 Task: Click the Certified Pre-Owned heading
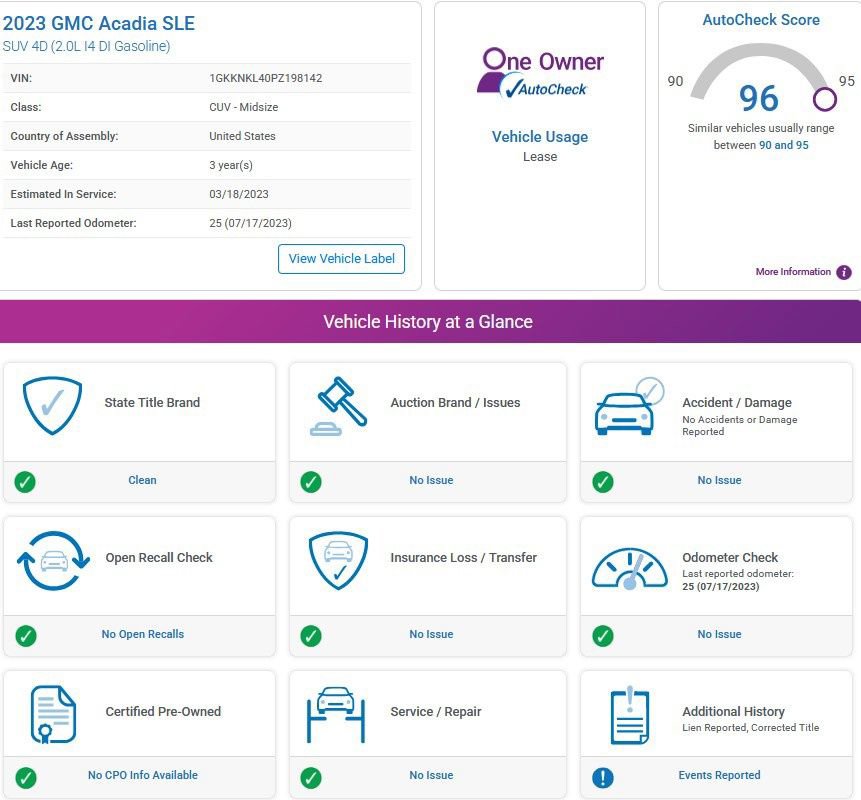163,712
